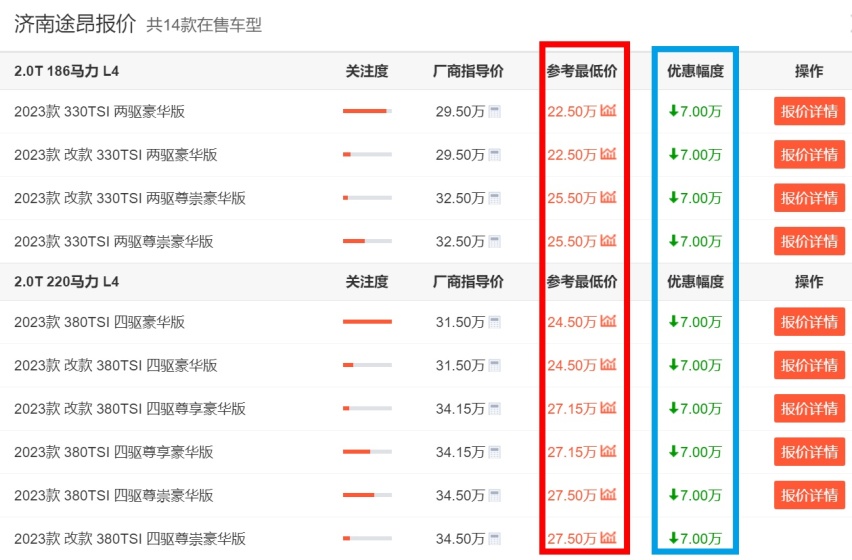
Task: Click 共14款在售车型 text in title
Action: click(204, 25)
